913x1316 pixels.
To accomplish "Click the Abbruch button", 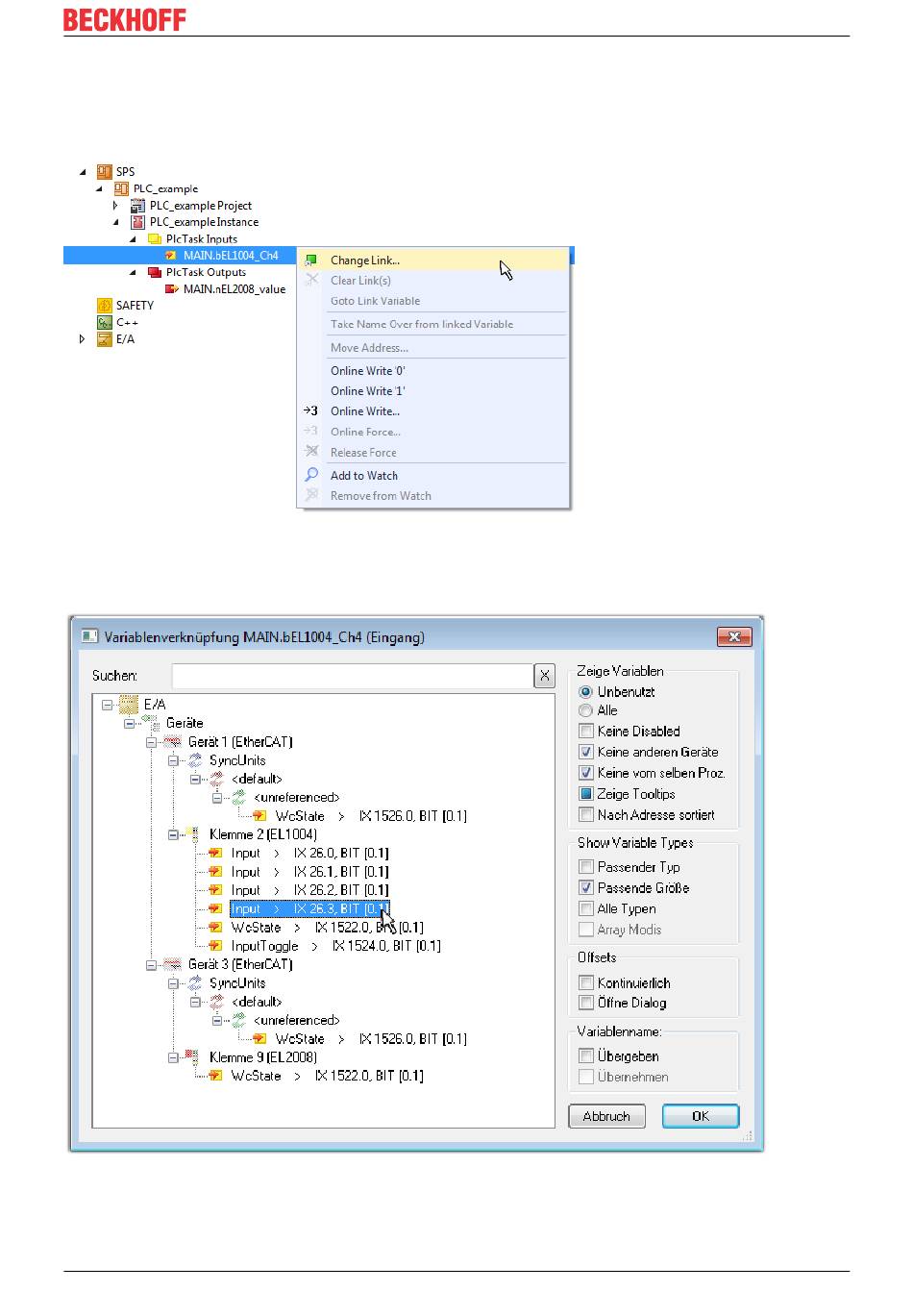I will coord(606,1116).
